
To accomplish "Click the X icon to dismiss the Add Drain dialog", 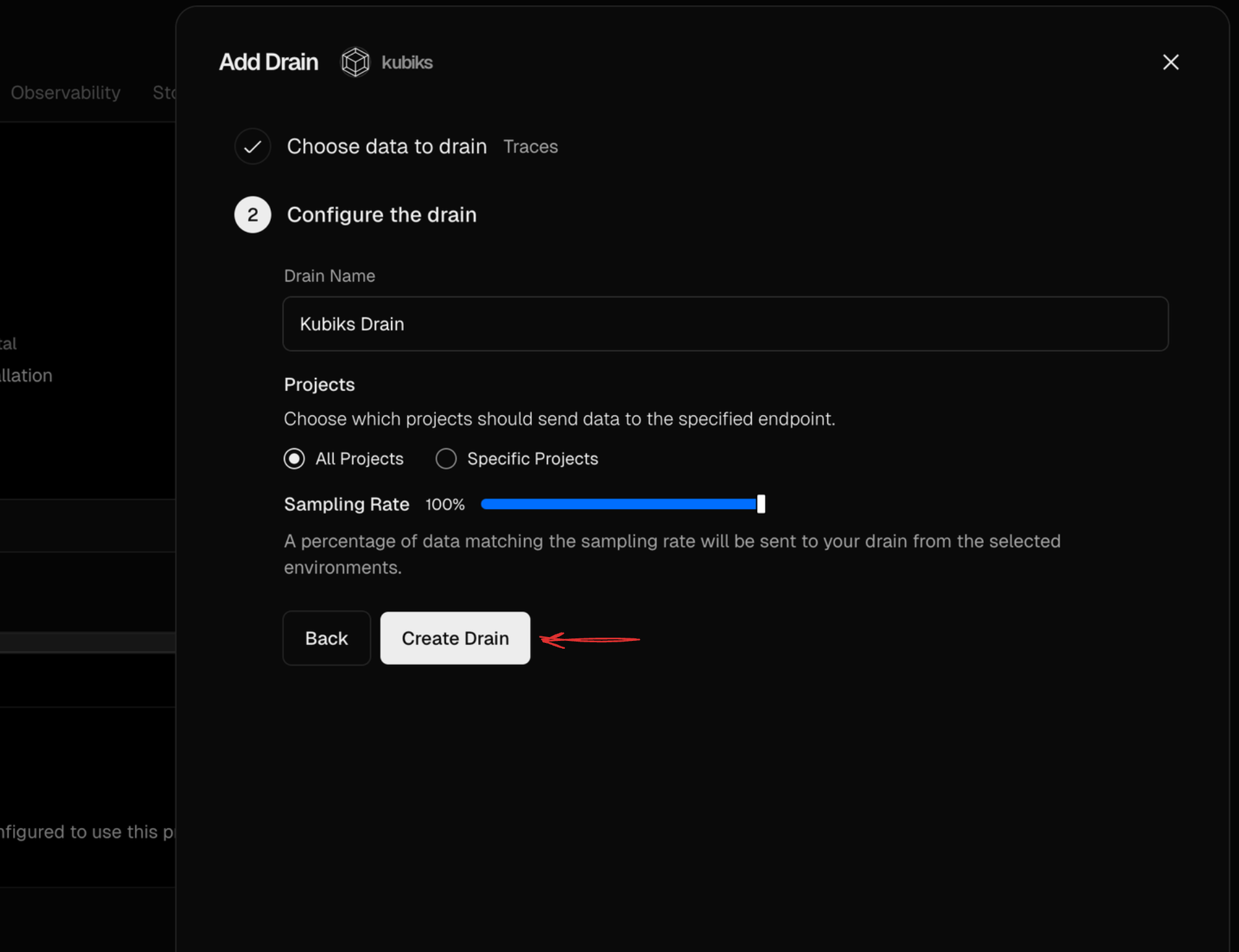I will tap(1171, 62).
